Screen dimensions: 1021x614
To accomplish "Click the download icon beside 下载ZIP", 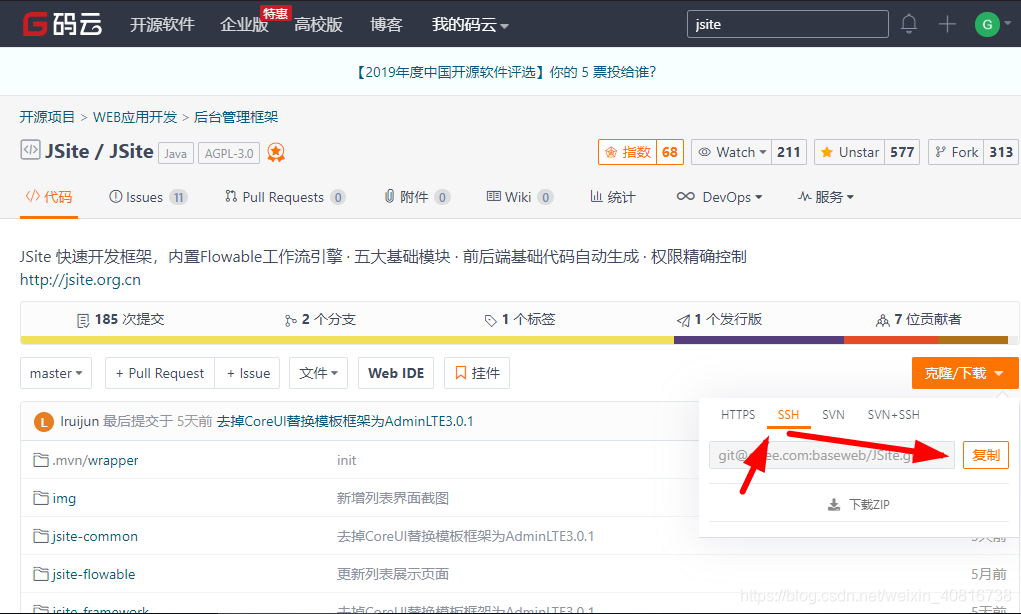I will [833, 505].
